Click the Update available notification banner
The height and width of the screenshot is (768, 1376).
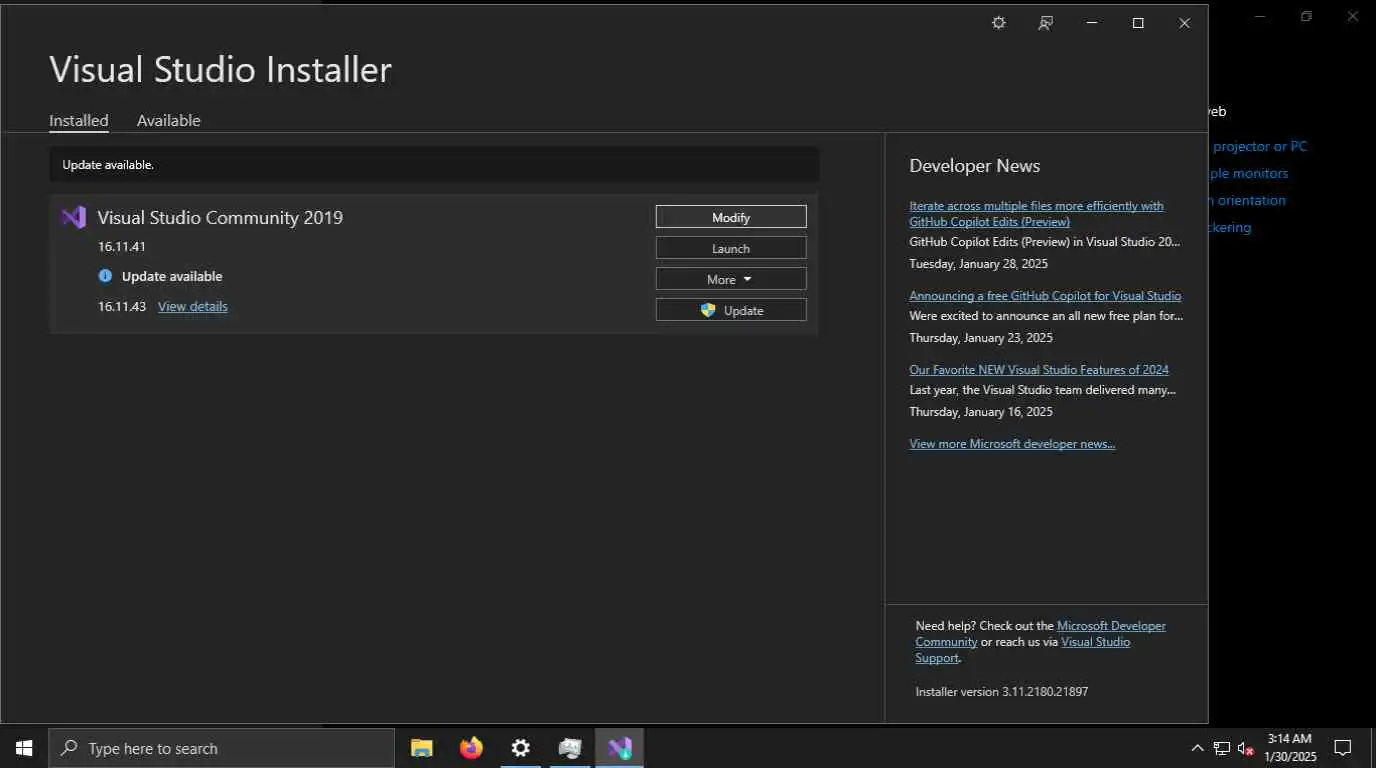coord(434,165)
